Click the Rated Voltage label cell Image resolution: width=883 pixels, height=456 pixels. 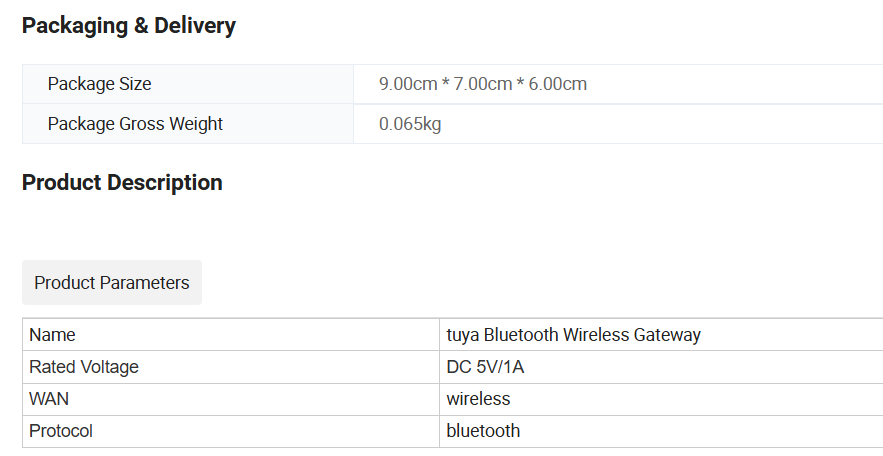point(231,367)
